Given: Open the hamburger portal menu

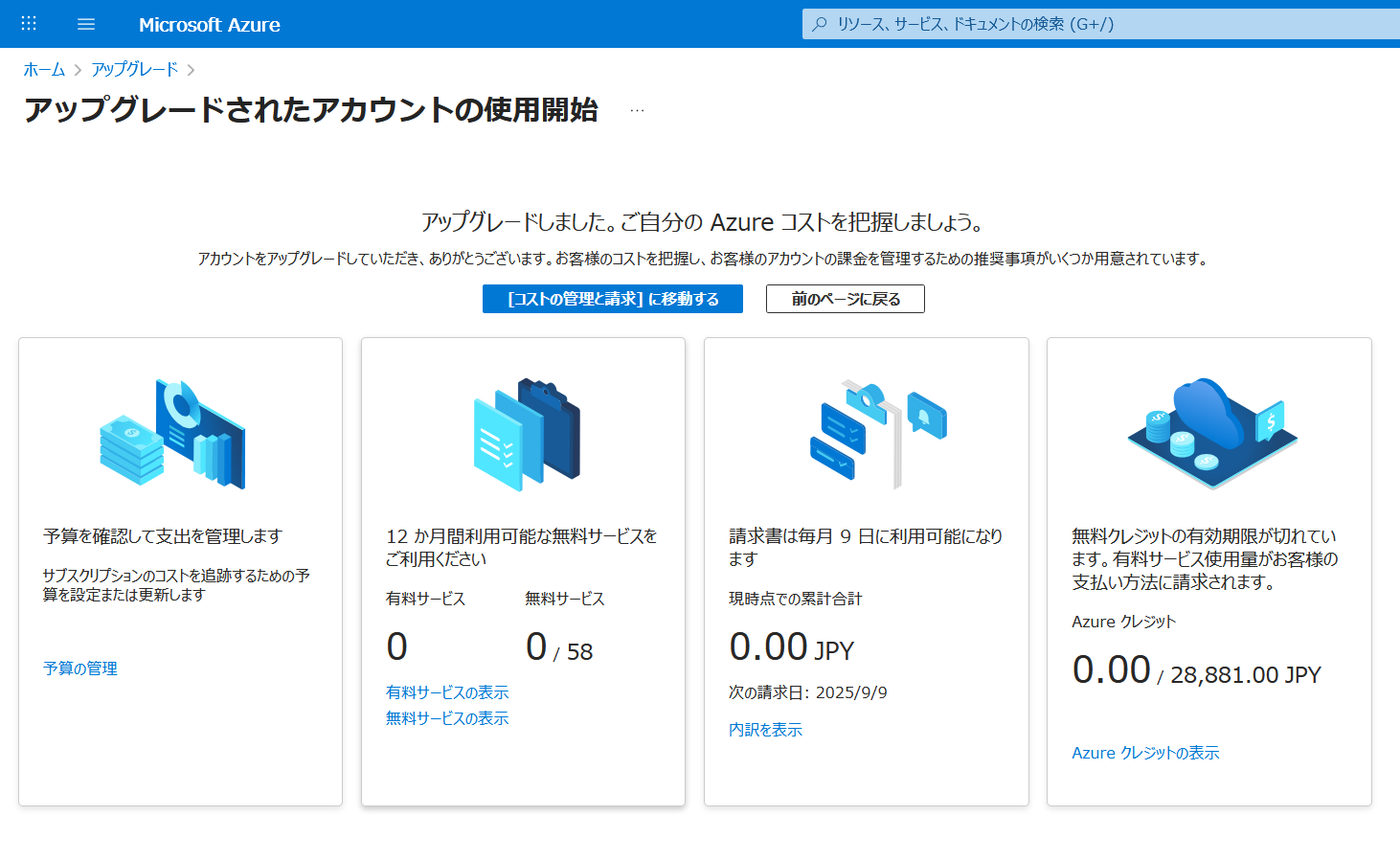Looking at the screenshot, I should [x=86, y=24].
